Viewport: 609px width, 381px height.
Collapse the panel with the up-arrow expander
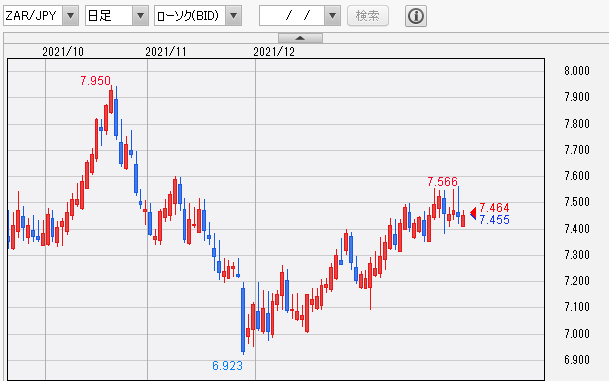300,38
